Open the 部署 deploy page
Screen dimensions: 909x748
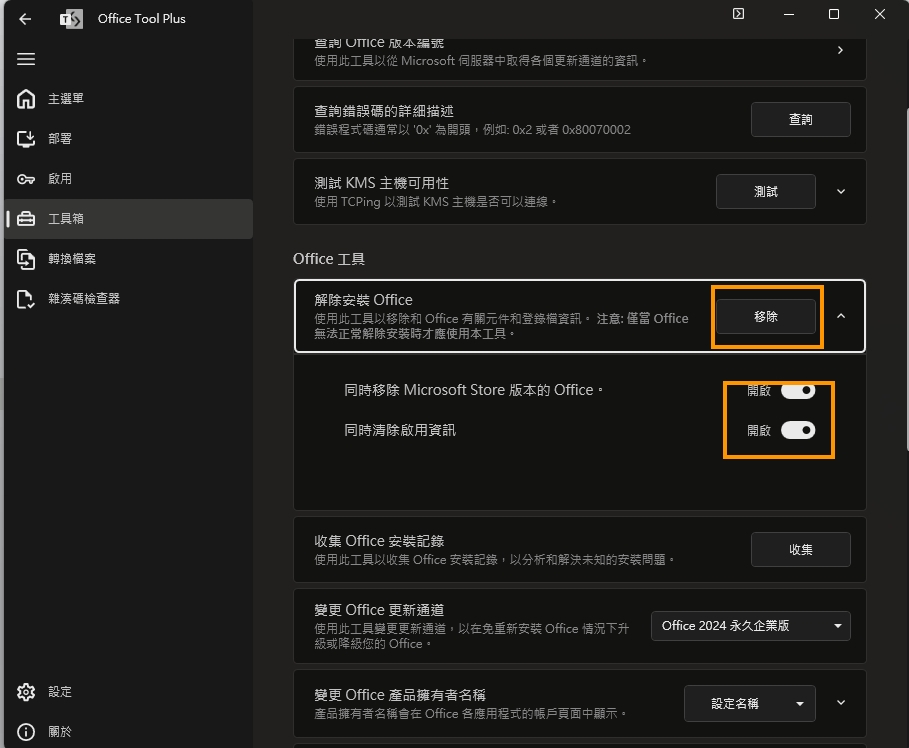129,139
